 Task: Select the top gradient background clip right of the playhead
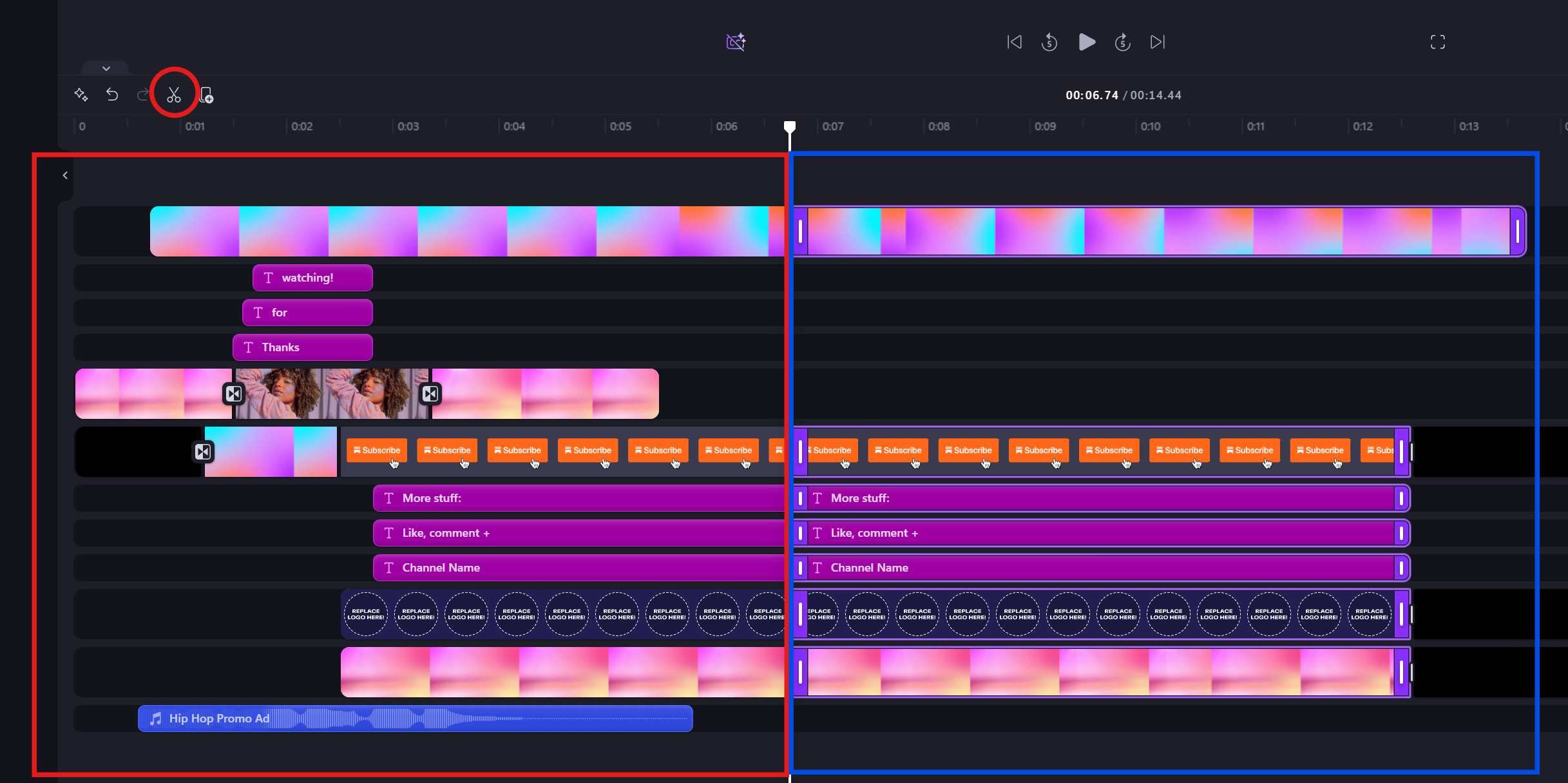click(1160, 231)
